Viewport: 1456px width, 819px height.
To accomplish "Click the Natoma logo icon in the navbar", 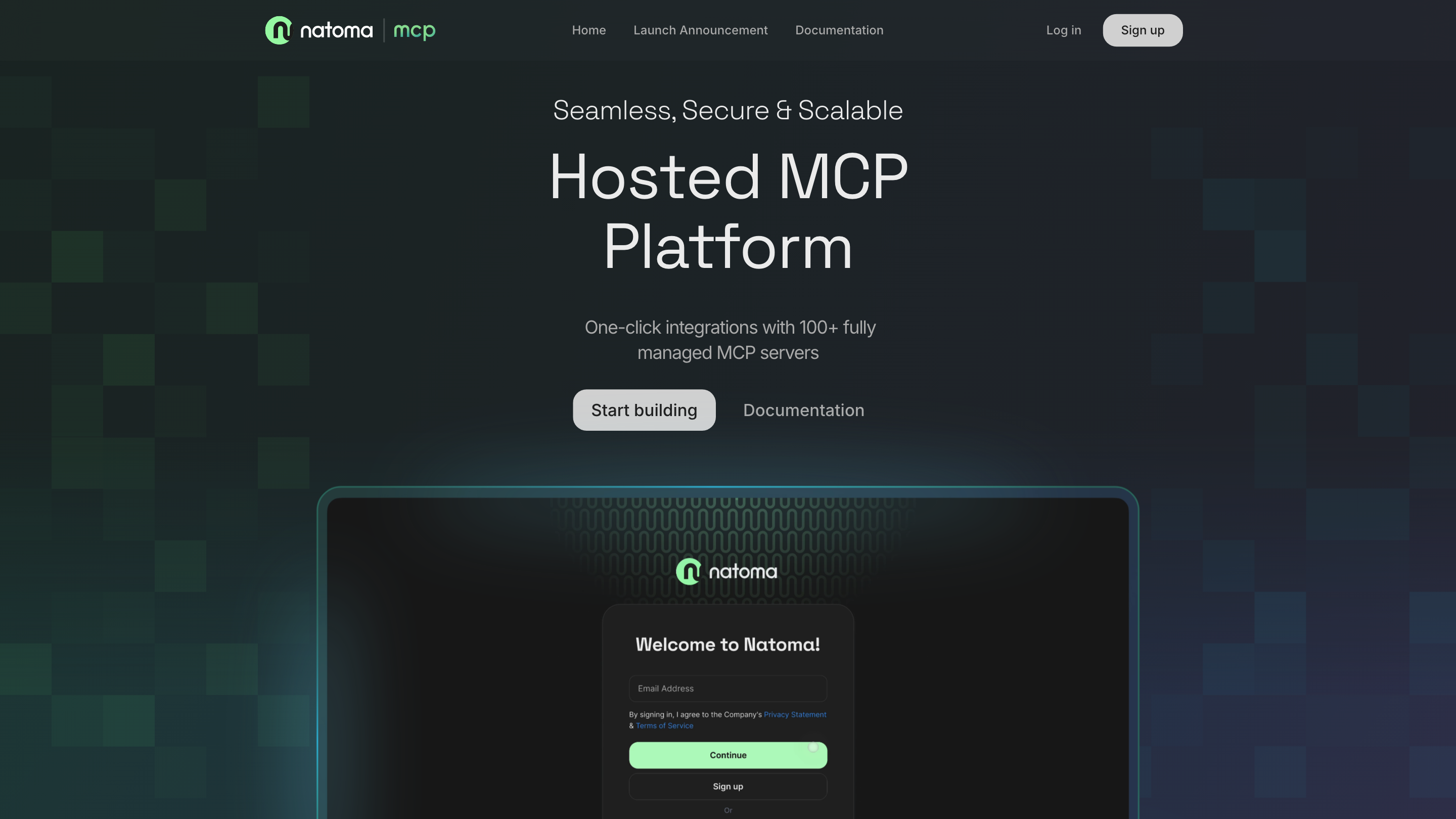I will pos(280,30).
